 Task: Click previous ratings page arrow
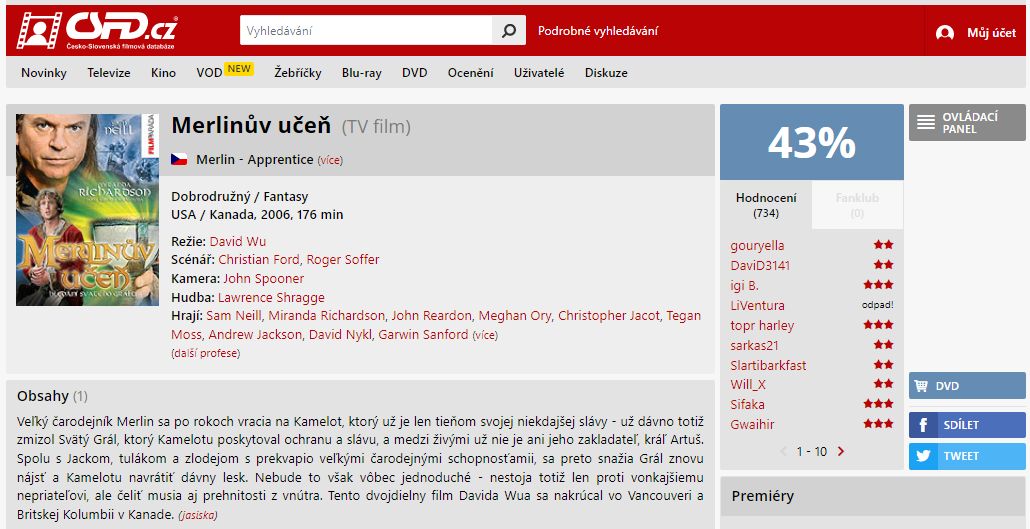(x=783, y=451)
